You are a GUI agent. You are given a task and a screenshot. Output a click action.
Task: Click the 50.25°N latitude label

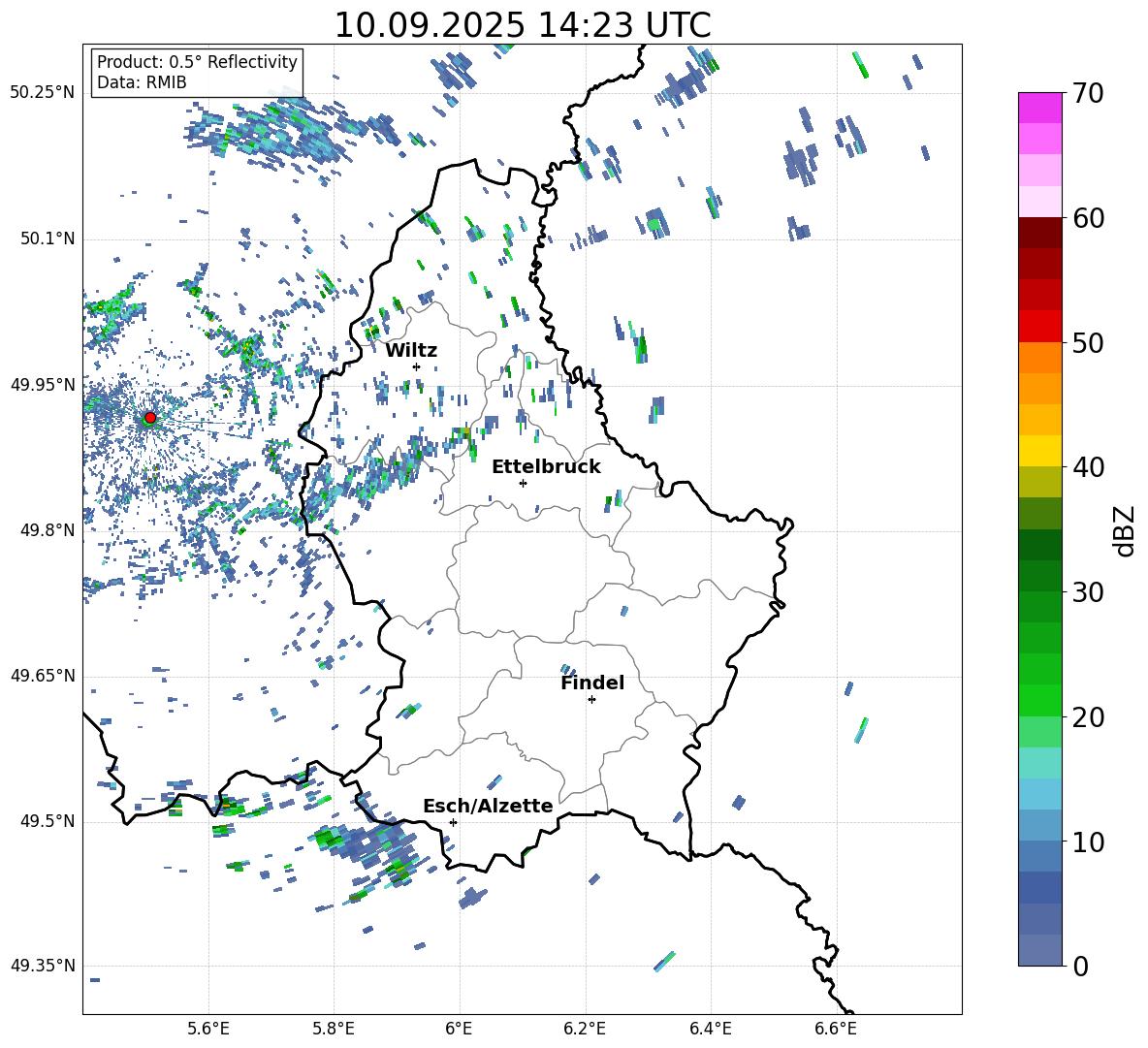click(x=43, y=93)
